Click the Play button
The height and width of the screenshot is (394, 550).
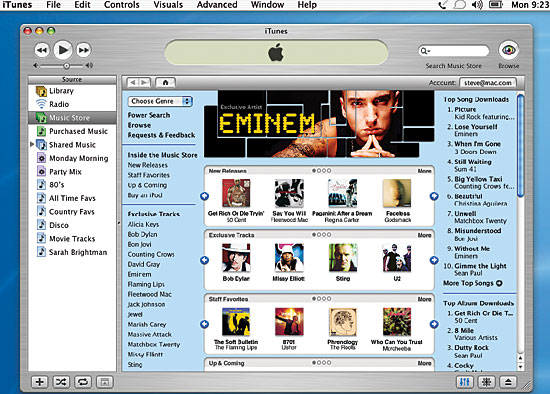point(63,50)
